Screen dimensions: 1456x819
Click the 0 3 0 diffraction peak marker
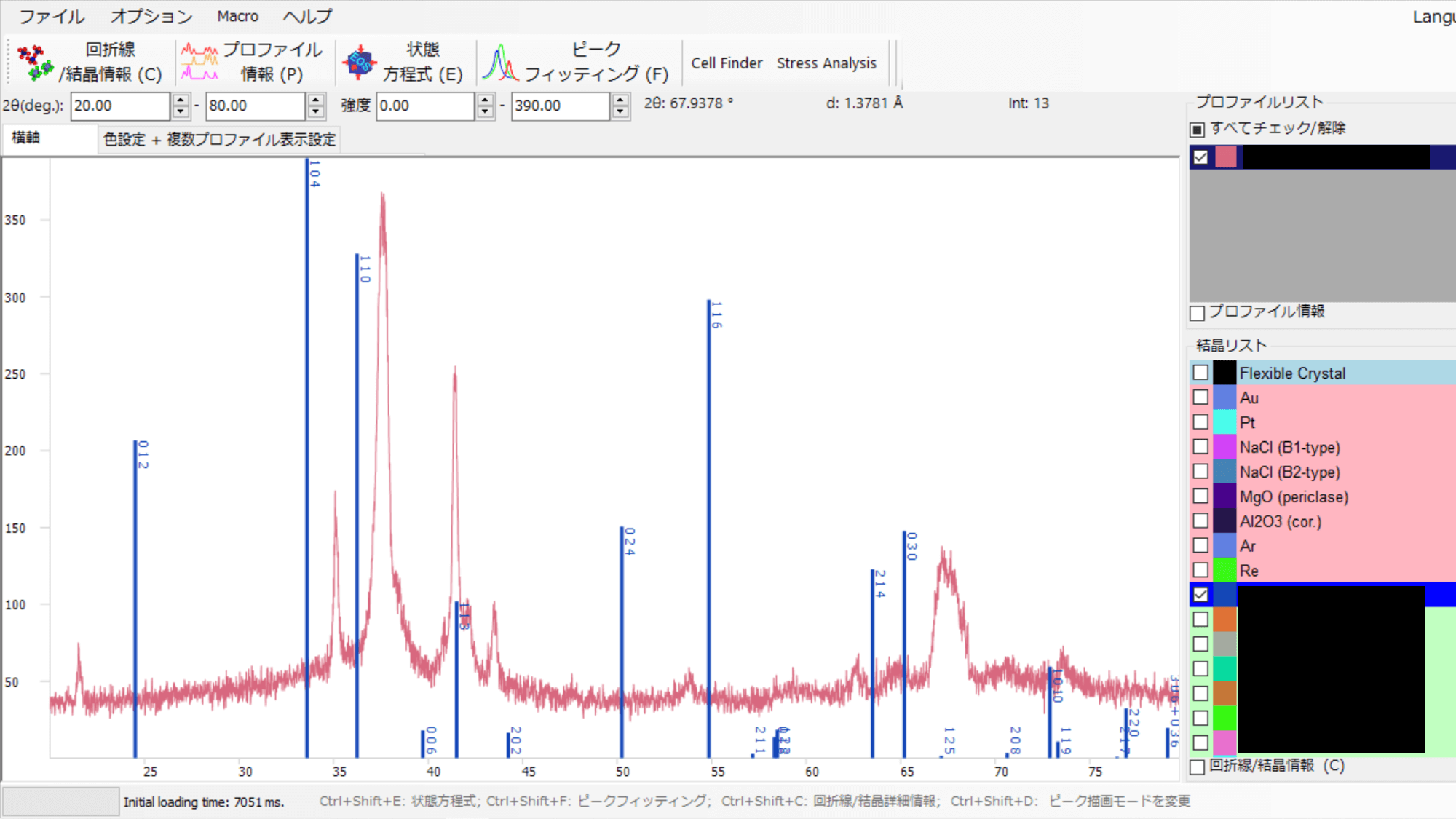904,644
